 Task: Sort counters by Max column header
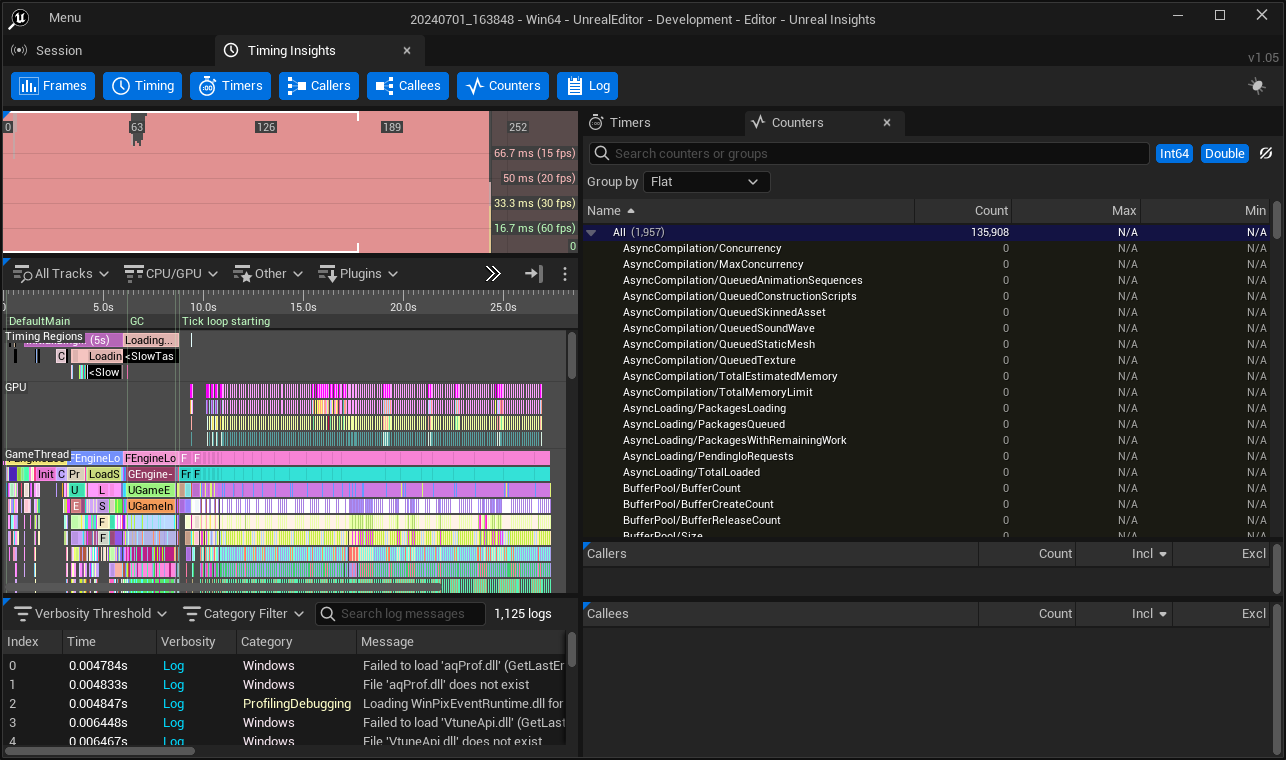1076,210
